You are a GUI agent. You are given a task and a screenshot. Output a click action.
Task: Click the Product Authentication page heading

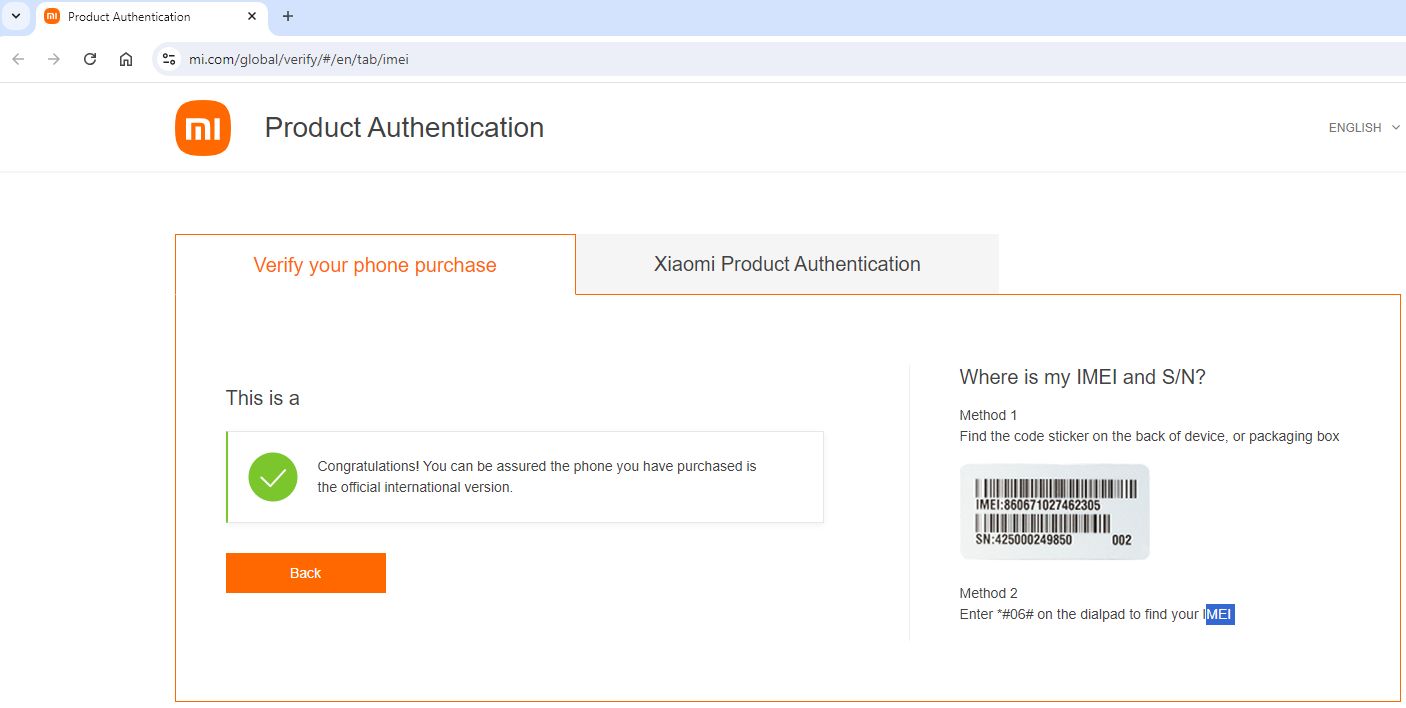coord(404,128)
